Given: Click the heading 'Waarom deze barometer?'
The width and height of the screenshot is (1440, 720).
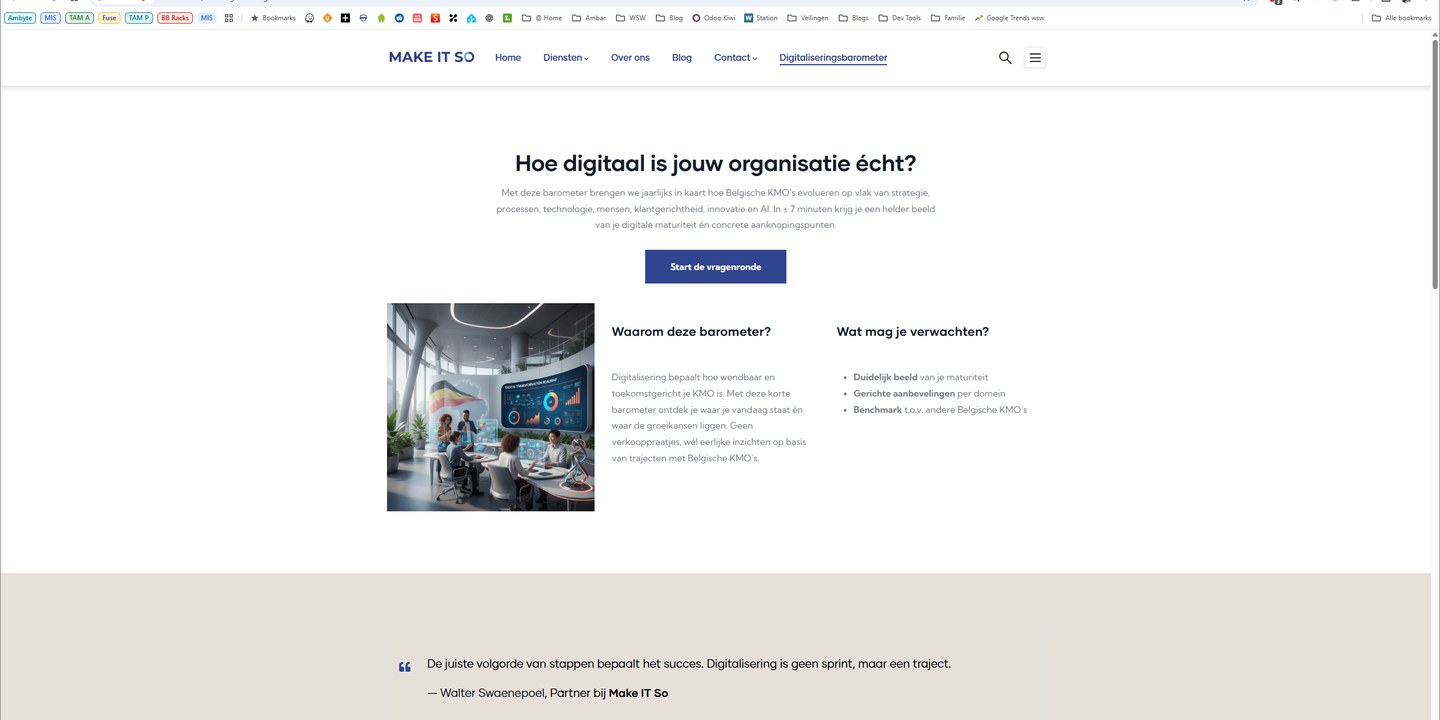Looking at the screenshot, I should tap(691, 332).
